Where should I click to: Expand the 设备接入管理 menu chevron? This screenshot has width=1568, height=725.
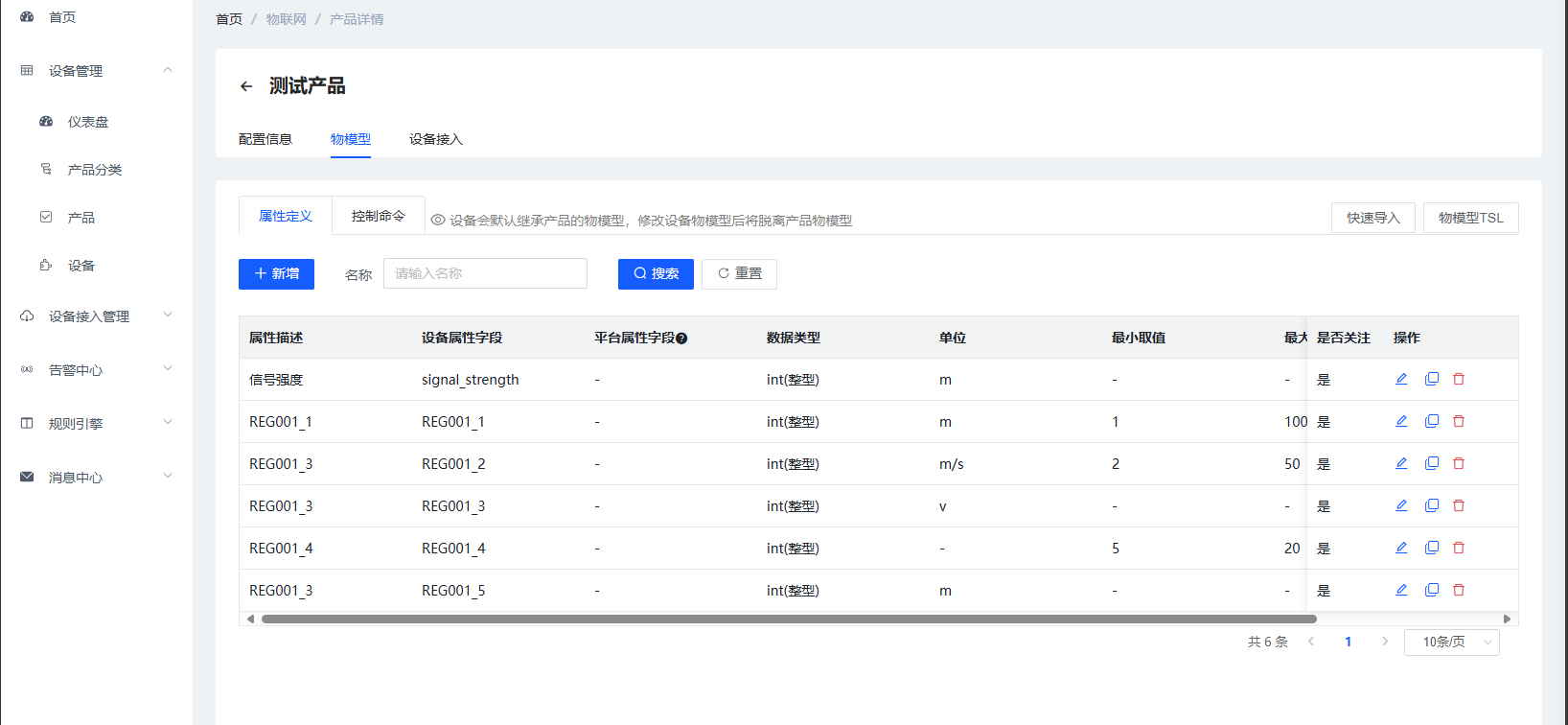[x=168, y=315]
